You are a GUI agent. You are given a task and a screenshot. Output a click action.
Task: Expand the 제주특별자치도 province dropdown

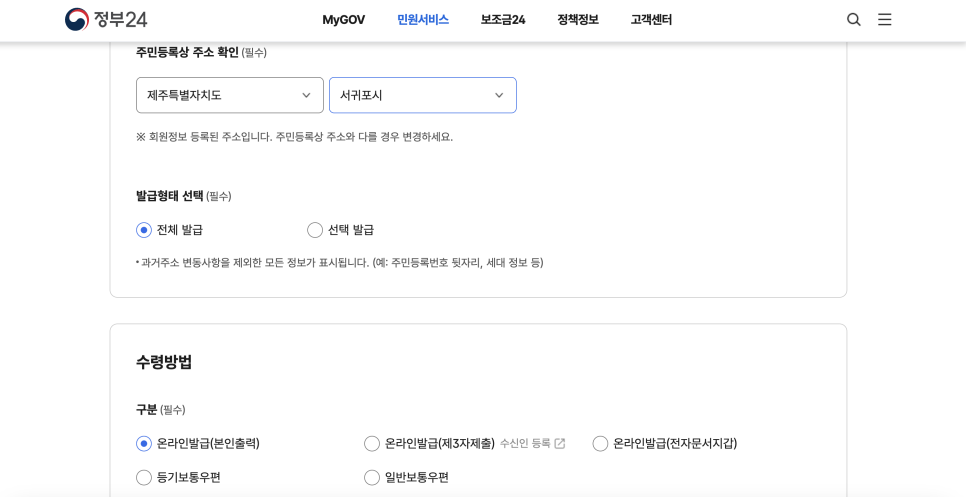[230, 95]
